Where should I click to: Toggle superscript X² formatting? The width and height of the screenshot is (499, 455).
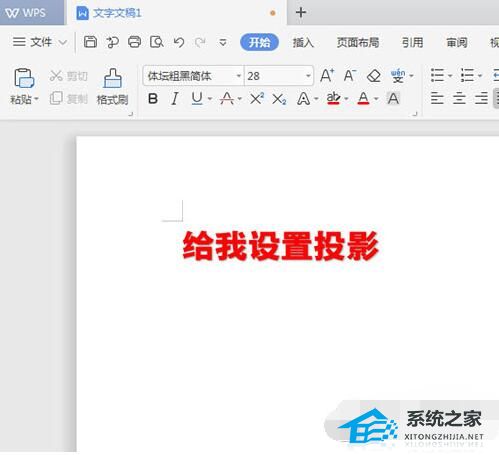pos(257,99)
